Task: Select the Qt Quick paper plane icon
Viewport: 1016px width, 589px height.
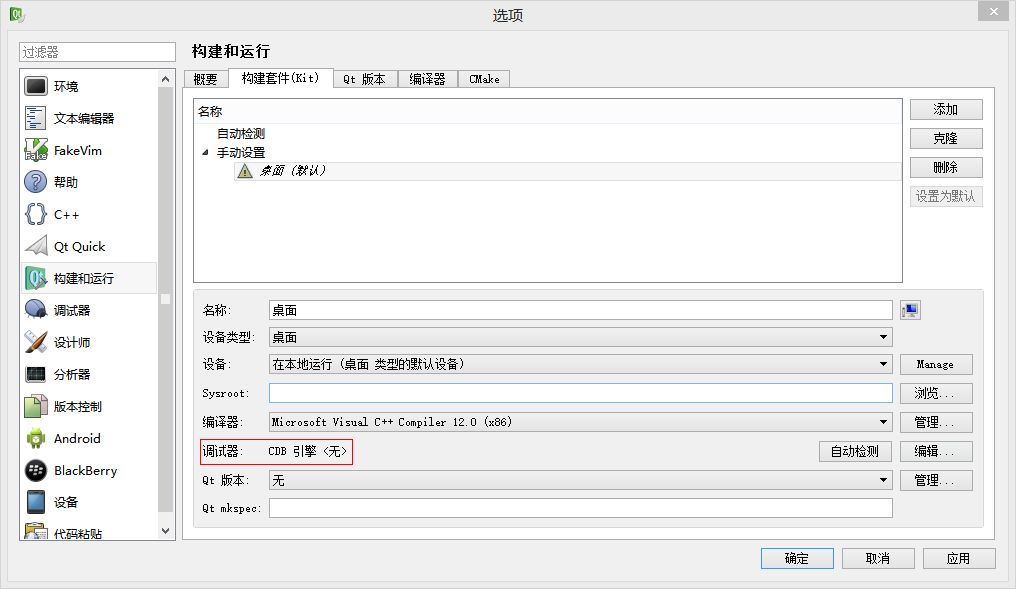Action: point(36,246)
